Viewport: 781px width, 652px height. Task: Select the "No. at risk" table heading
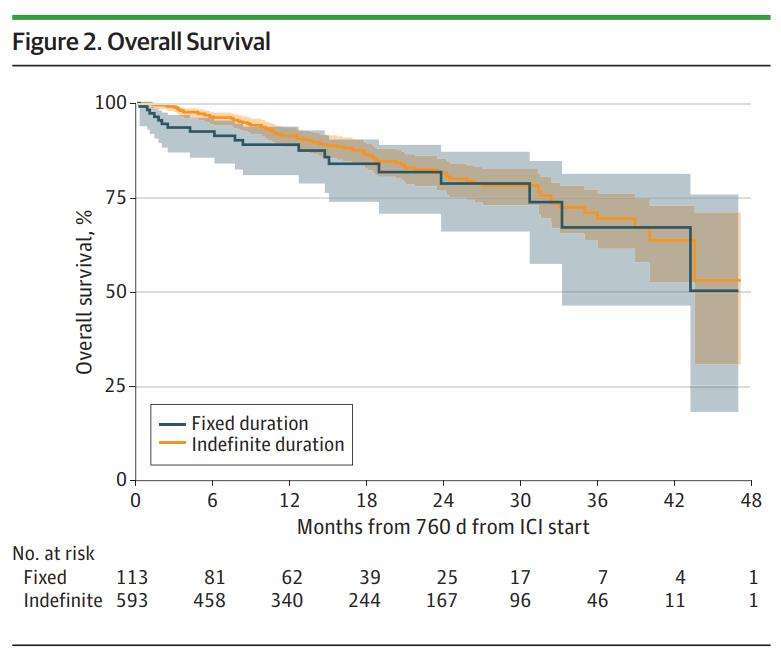(x=53, y=553)
